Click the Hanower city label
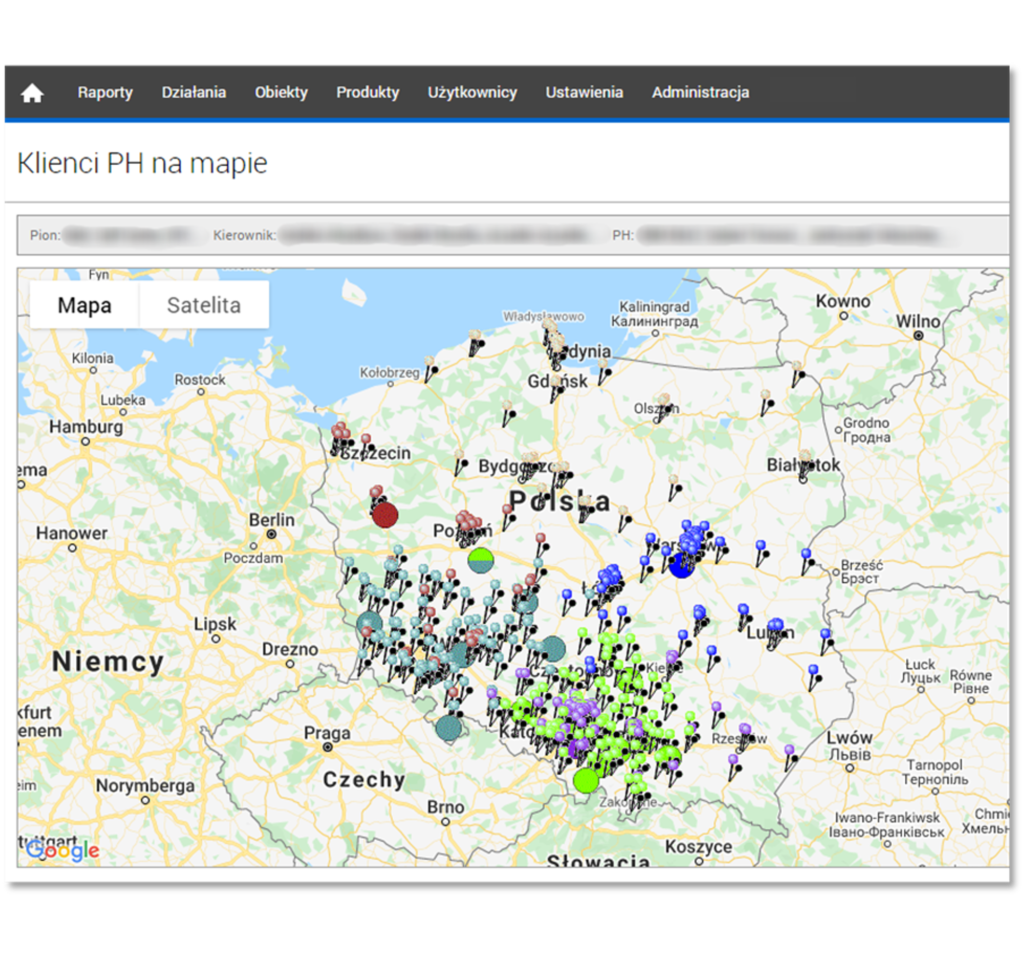This screenshot has height=957, width=1024. point(72,533)
